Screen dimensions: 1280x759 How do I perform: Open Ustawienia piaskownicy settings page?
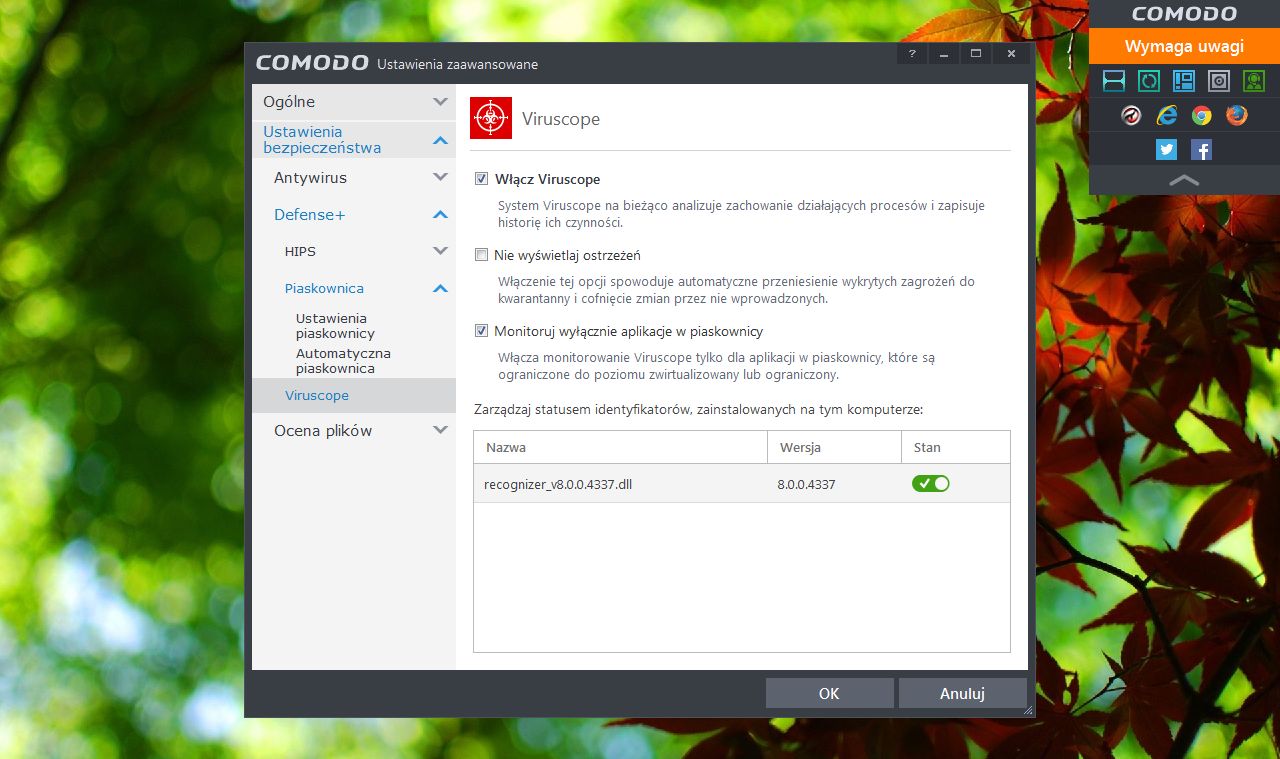335,326
